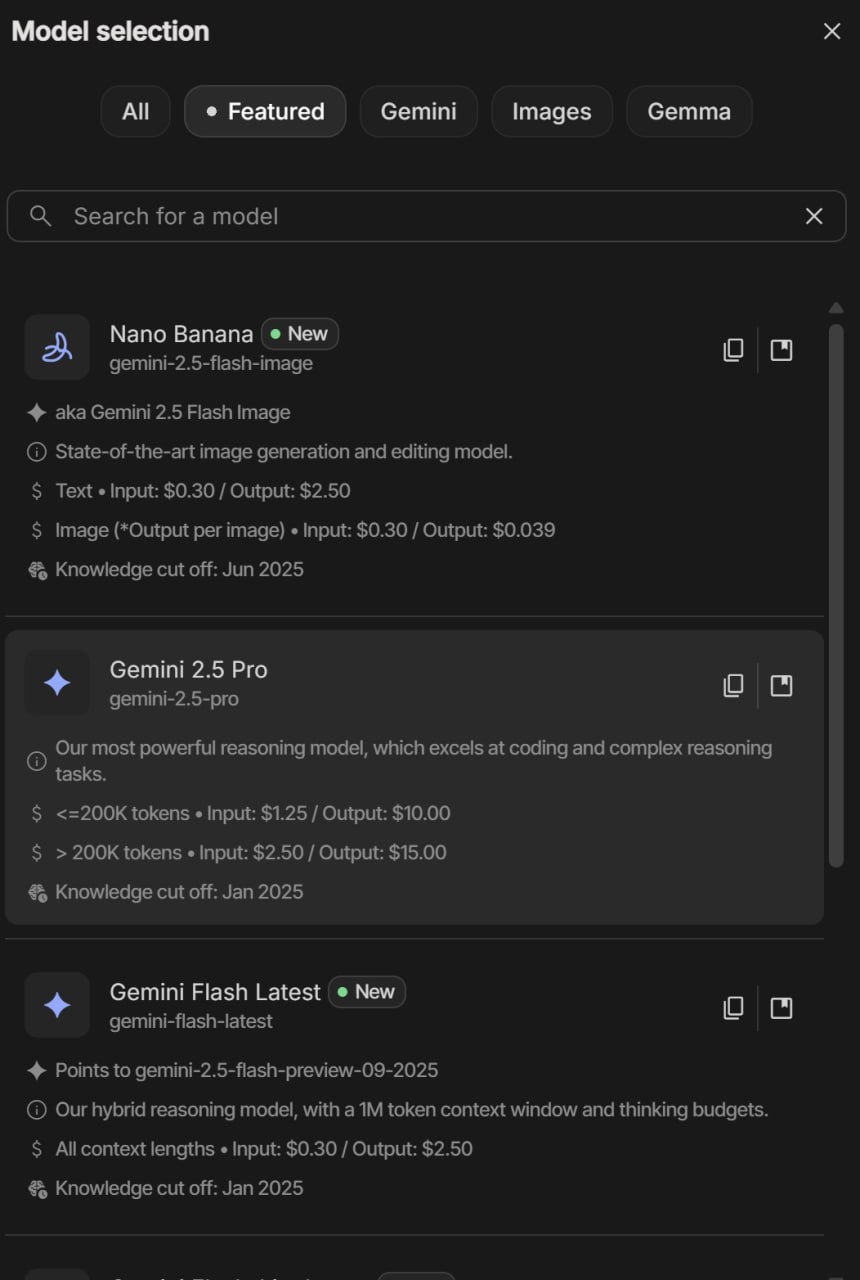
Task: Copy the gemini-2.5-pro model ID
Action: [x=733, y=685]
